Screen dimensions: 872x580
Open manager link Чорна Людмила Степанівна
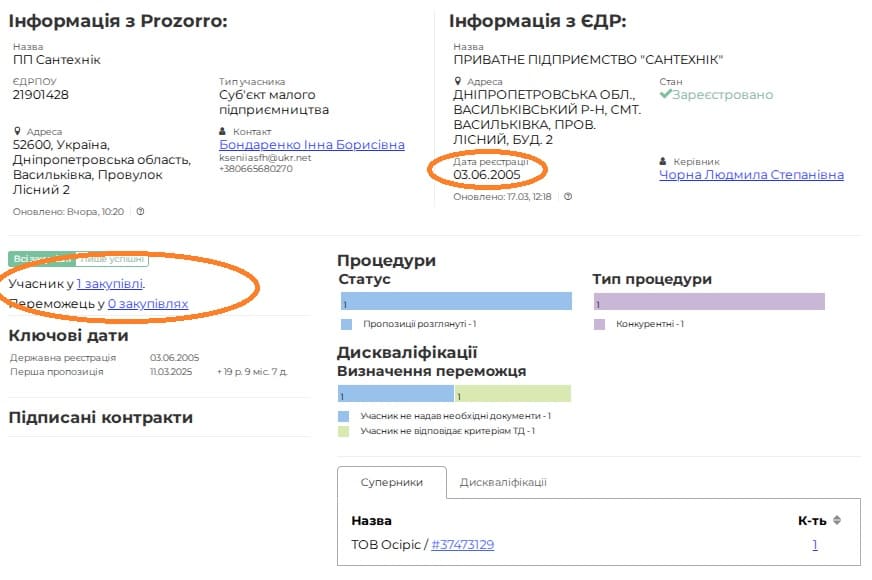tap(751, 175)
